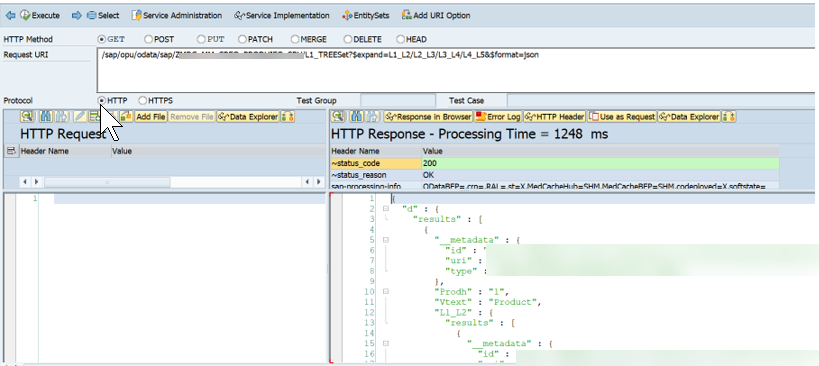Click the Select toolbar button
Viewport: 819px width, 366px height.
[x=103, y=16]
